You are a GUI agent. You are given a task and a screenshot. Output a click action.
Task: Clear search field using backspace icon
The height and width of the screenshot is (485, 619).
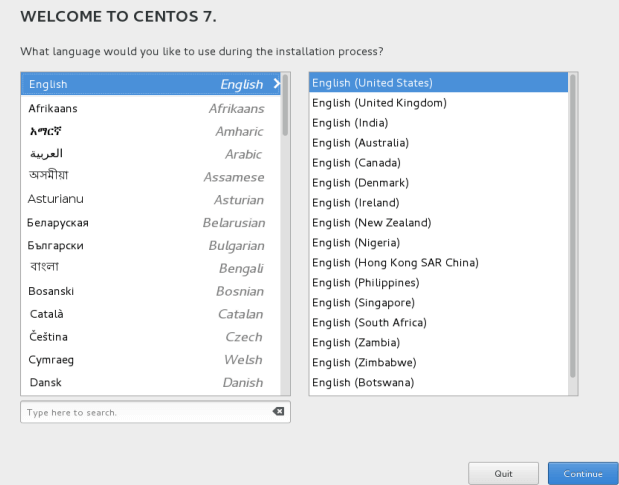278,412
